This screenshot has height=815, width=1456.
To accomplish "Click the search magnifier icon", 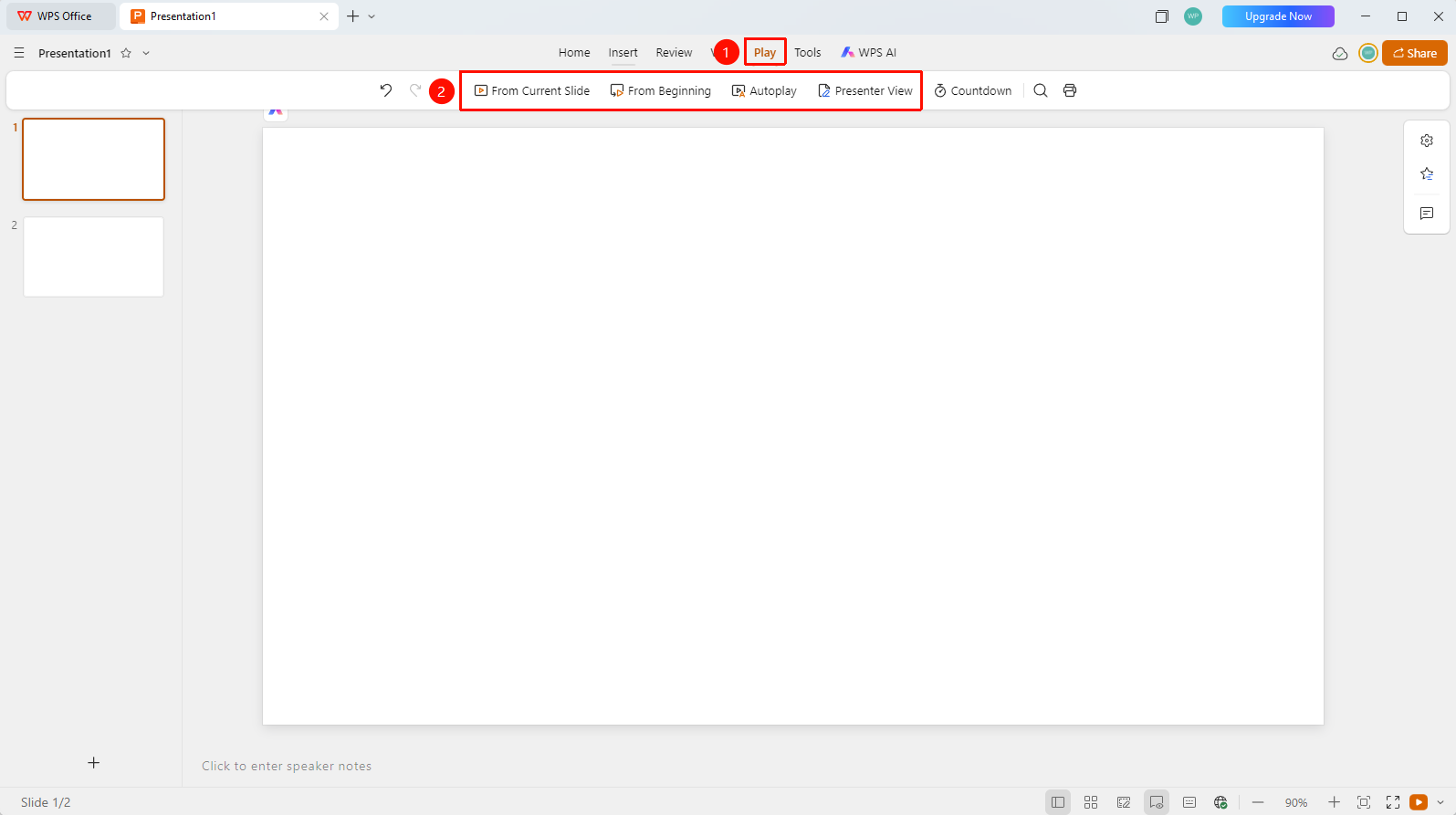I will coord(1041,90).
